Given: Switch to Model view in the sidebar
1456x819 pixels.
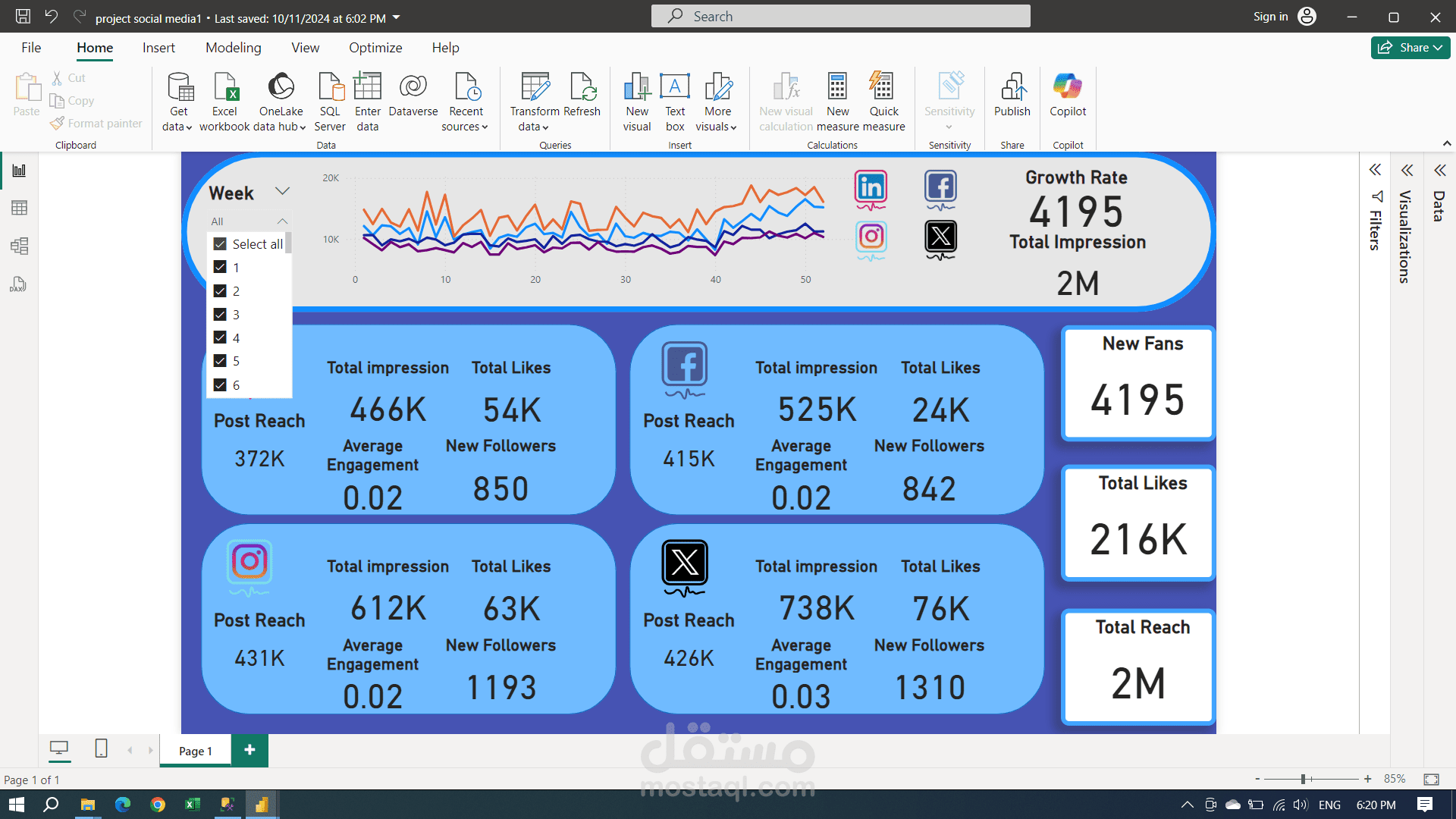Looking at the screenshot, I should [18, 246].
